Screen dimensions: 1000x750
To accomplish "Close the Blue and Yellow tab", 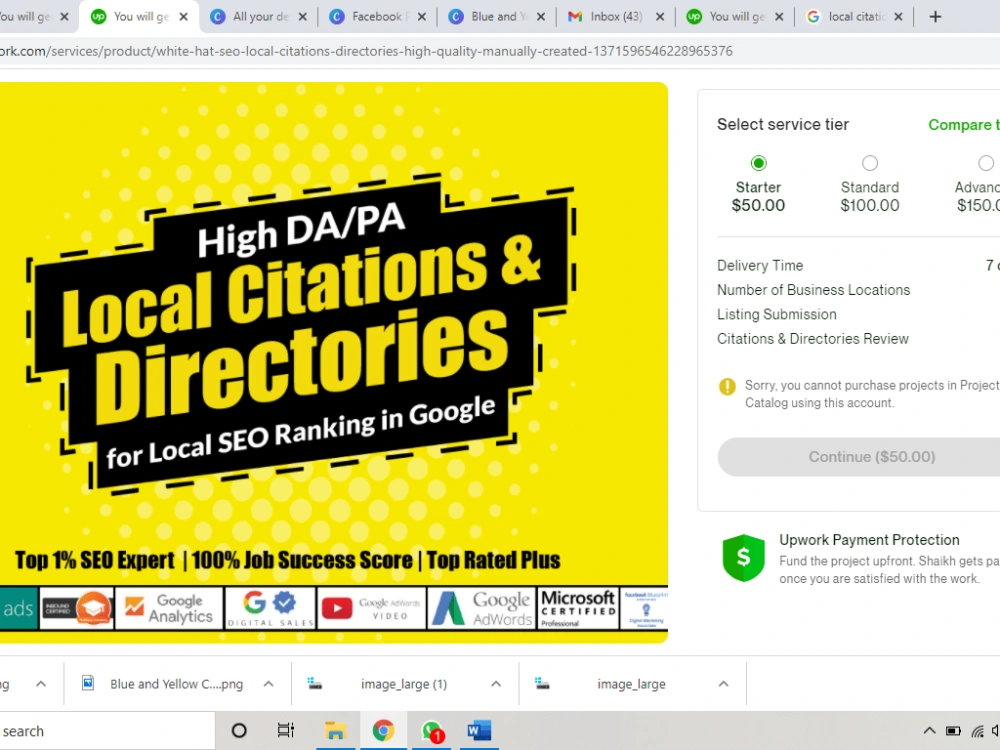I will [541, 17].
